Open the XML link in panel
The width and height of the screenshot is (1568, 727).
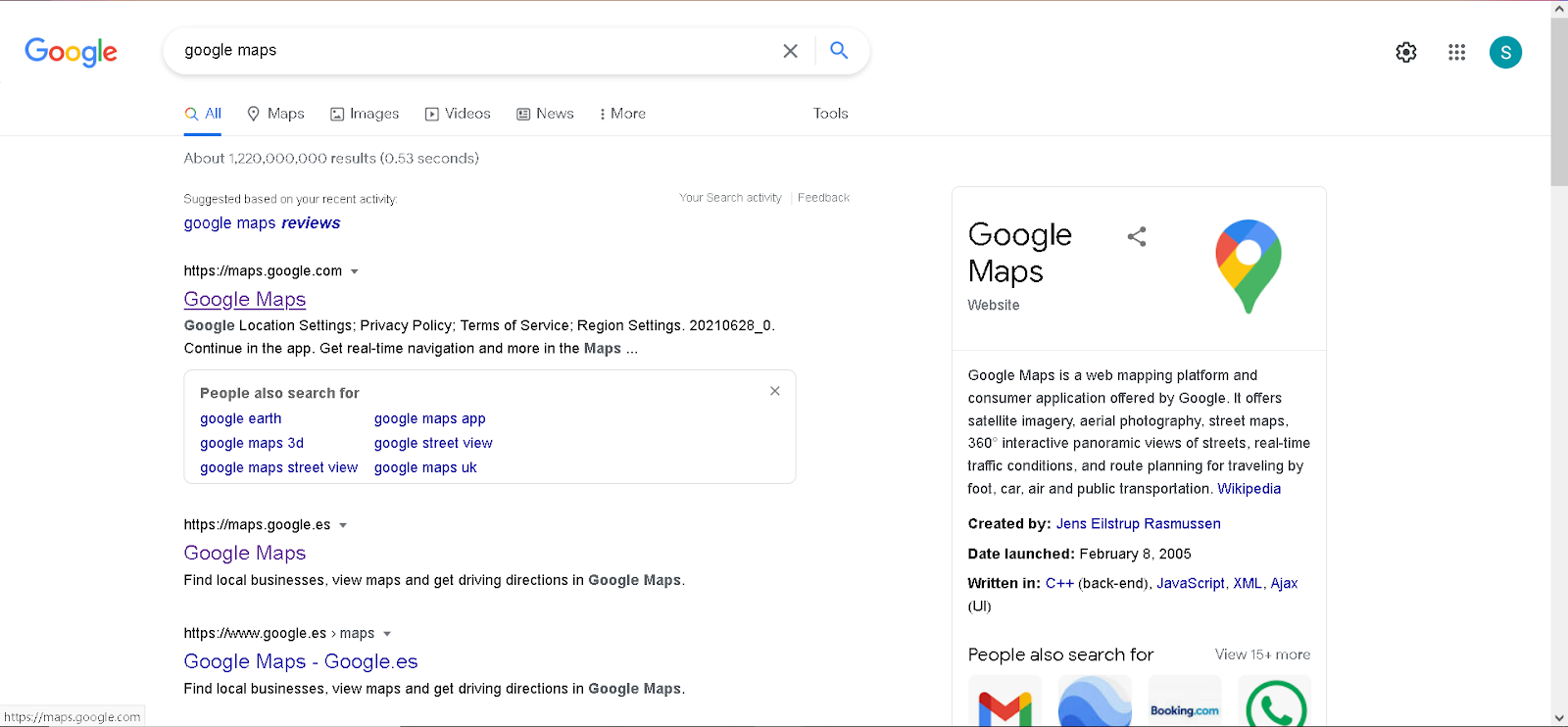(1248, 583)
